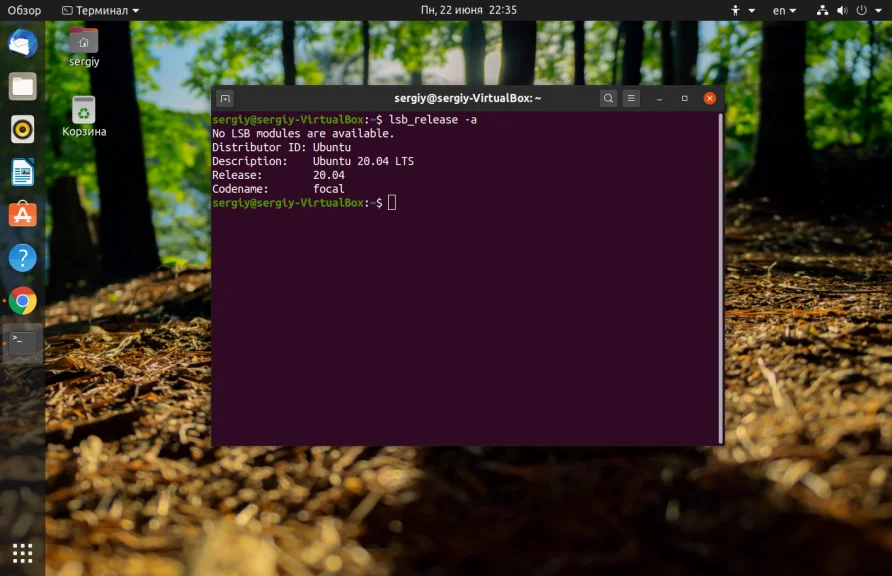Open the Терминал app menu in top bar
Viewport: 892px width, 576px height.
(x=100, y=10)
